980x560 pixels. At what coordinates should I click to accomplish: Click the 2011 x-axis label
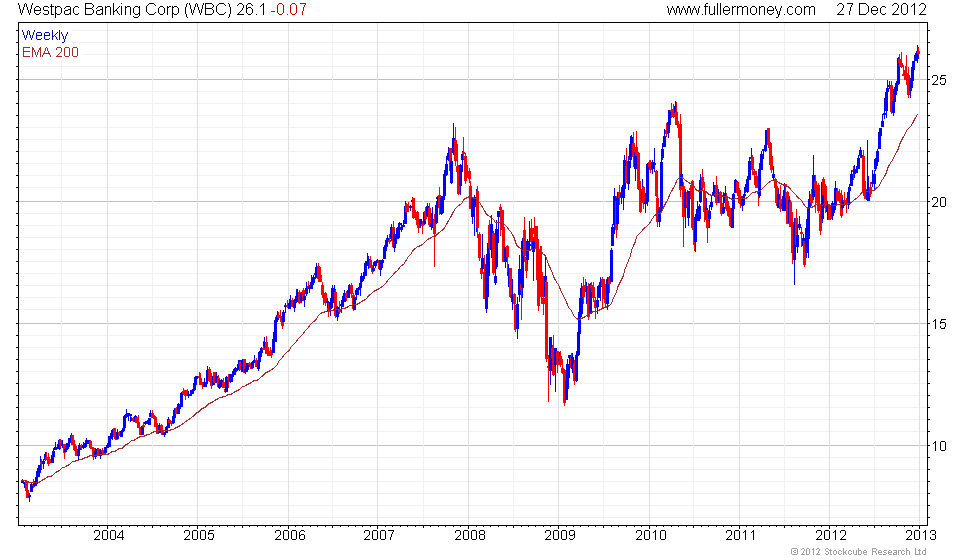point(740,535)
